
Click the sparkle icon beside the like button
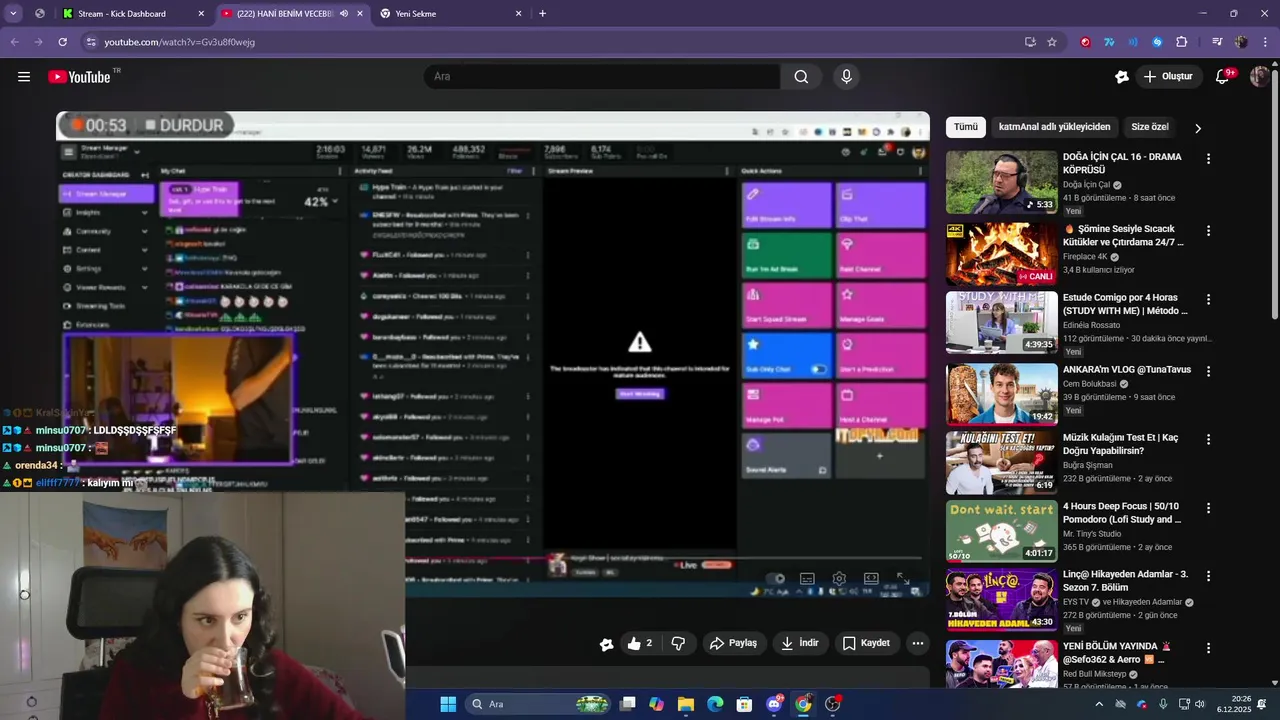[606, 644]
